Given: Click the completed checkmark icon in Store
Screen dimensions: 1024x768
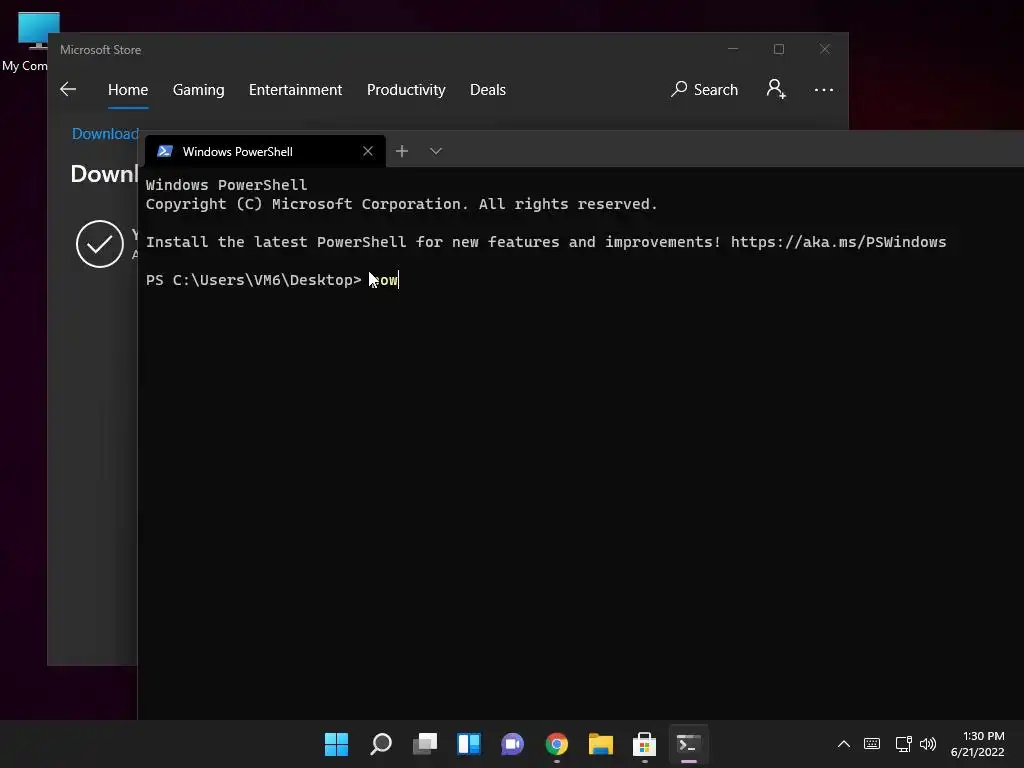Looking at the screenshot, I should 100,244.
